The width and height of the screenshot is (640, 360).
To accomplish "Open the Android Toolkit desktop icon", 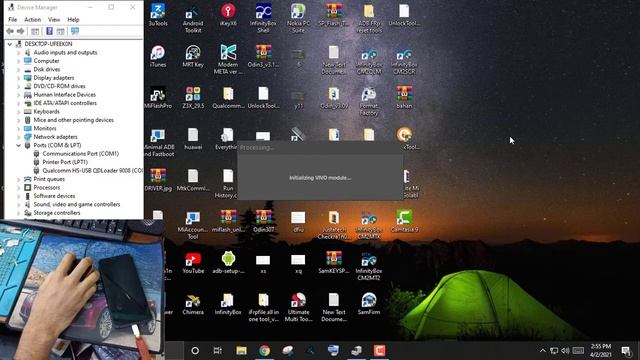I will [193, 19].
